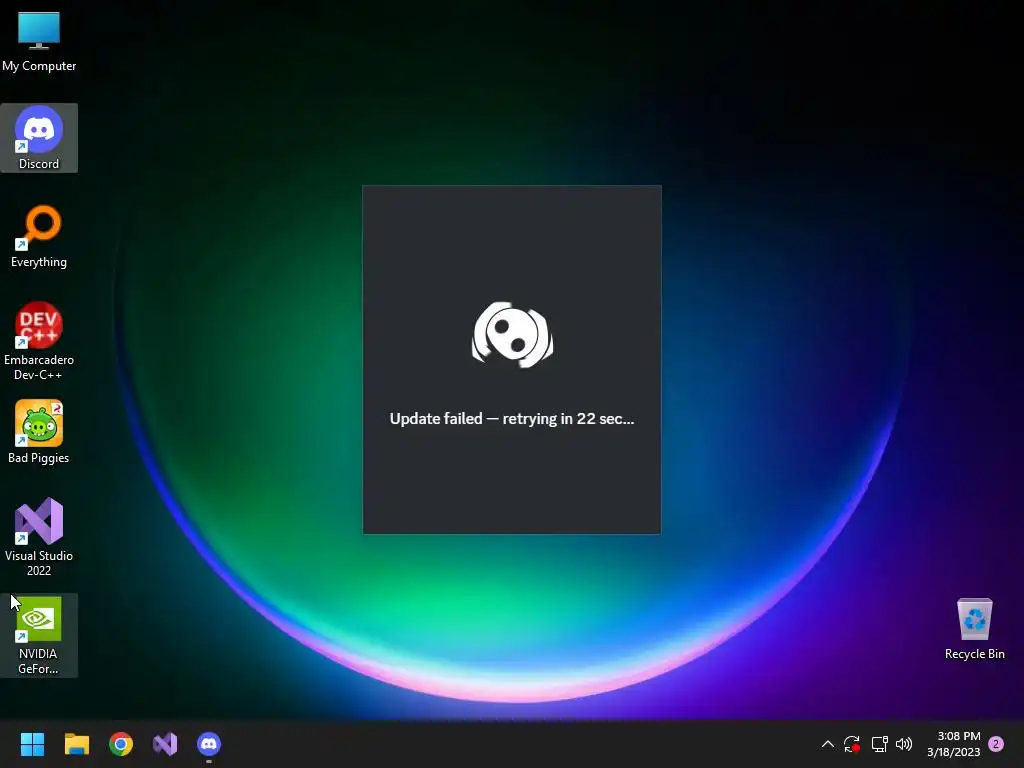Image resolution: width=1024 pixels, height=768 pixels.
Task: Select Discord icon in taskbar
Action: 209,744
